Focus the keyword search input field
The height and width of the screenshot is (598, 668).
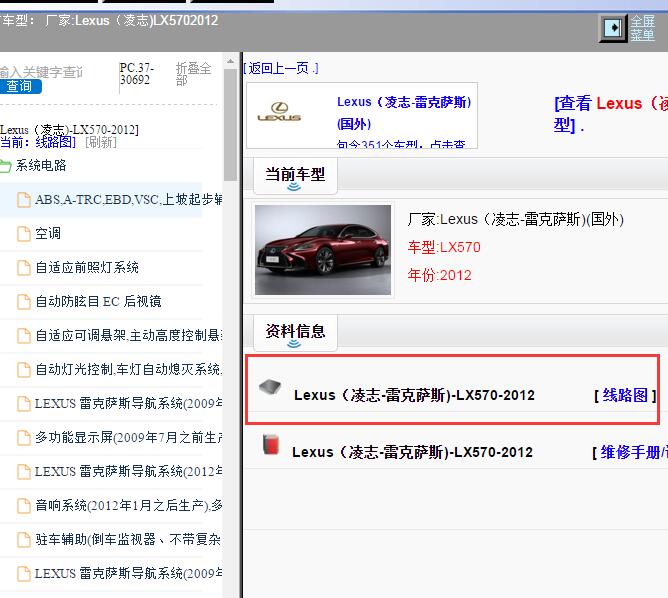[41, 72]
